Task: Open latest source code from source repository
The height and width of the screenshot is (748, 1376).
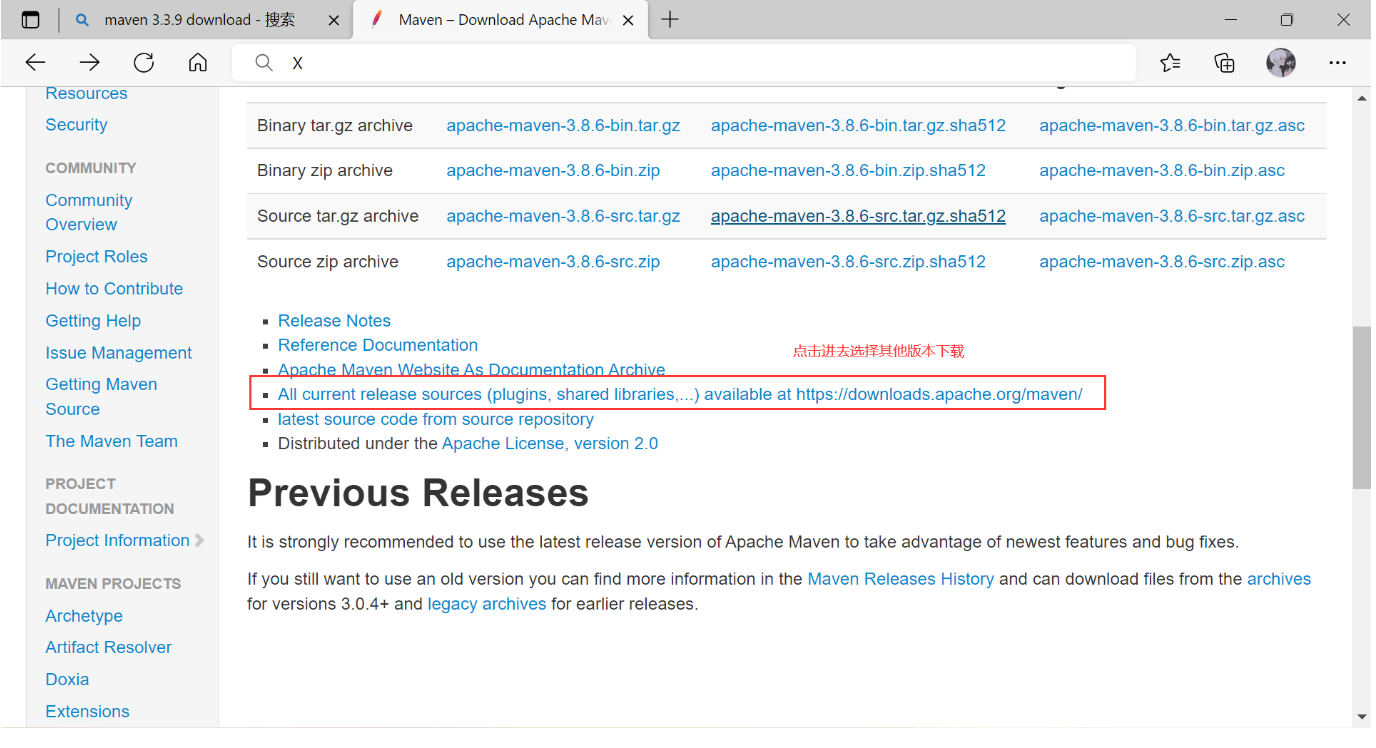Action: (x=436, y=420)
